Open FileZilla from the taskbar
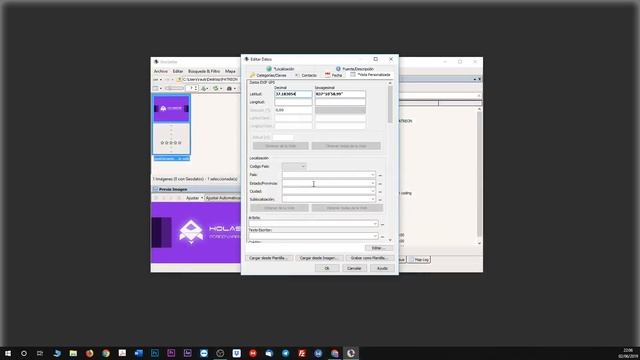 302,353
